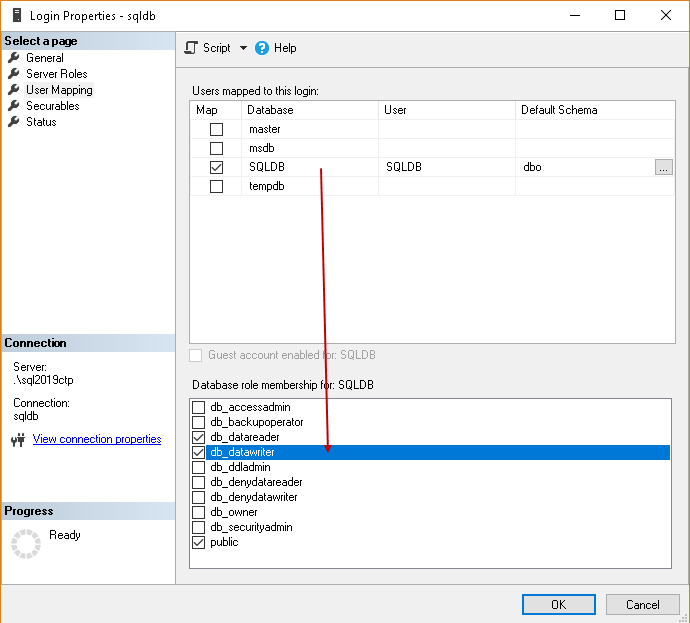Click the progress spinner icon
Screen dimensions: 690x623
(x=26, y=544)
